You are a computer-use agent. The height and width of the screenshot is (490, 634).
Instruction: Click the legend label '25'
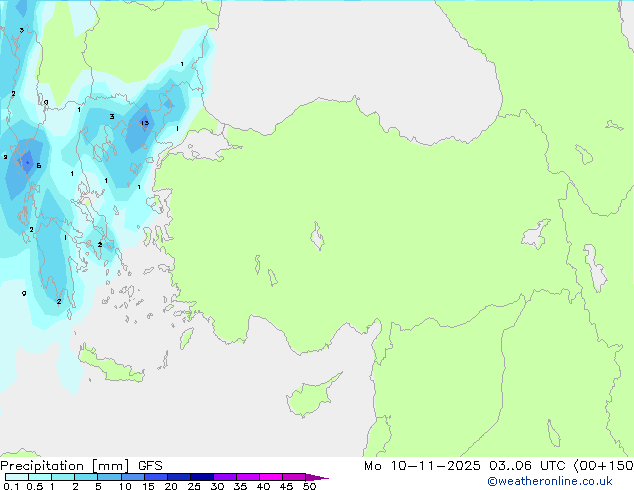point(194,486)
